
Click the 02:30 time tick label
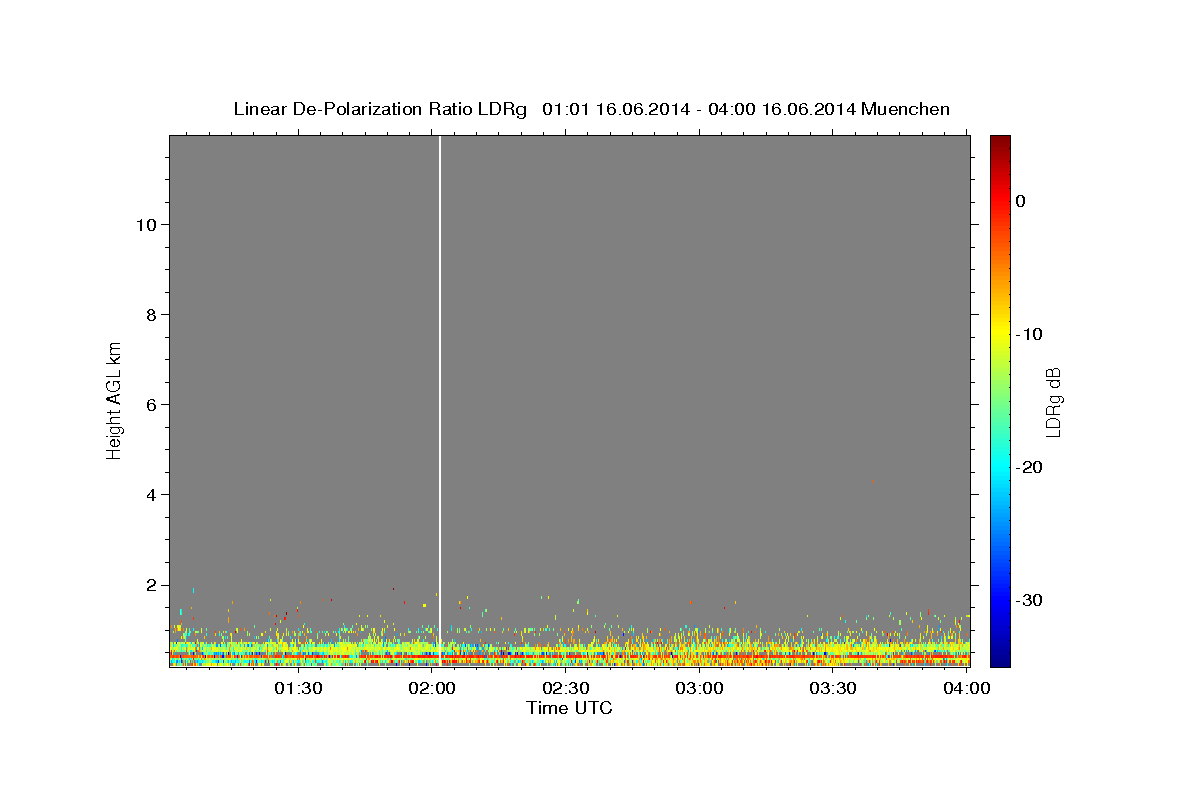(566, 688)
